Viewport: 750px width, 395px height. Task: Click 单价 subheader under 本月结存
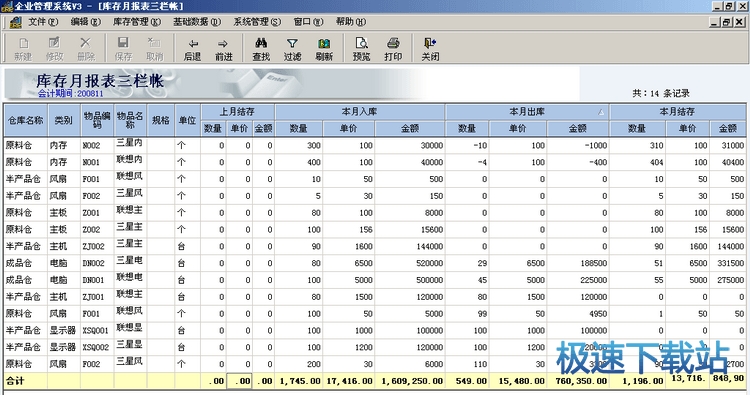pyautogui.click(x=687, y=128)
